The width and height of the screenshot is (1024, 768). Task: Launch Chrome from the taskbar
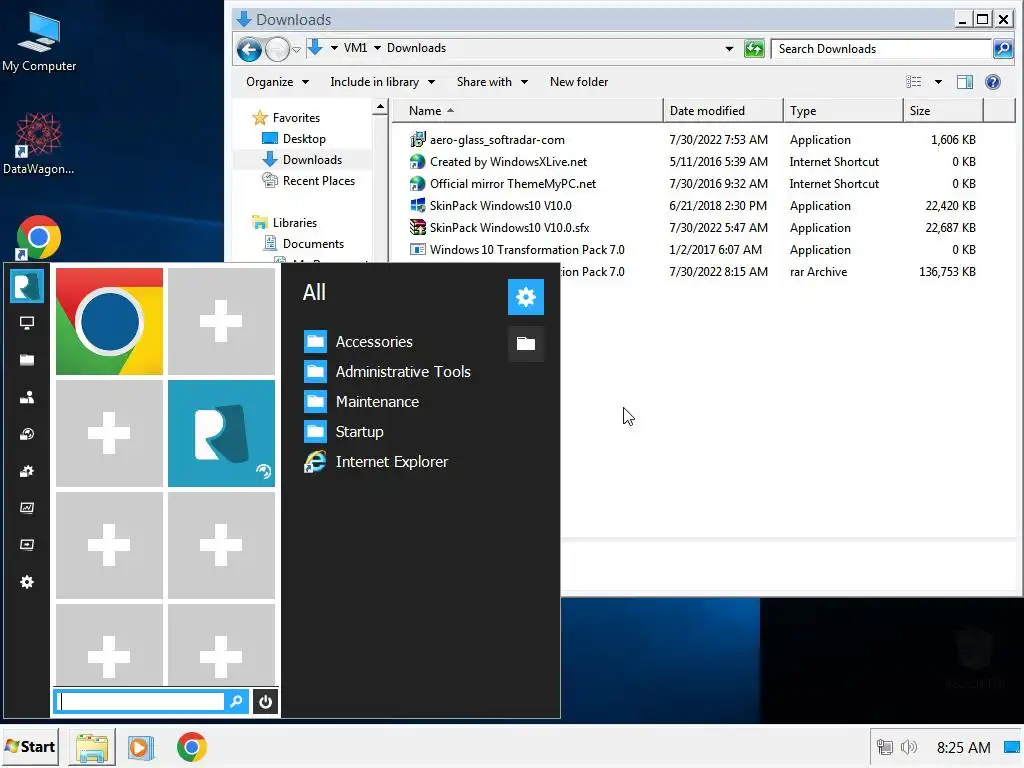point(191,747)
